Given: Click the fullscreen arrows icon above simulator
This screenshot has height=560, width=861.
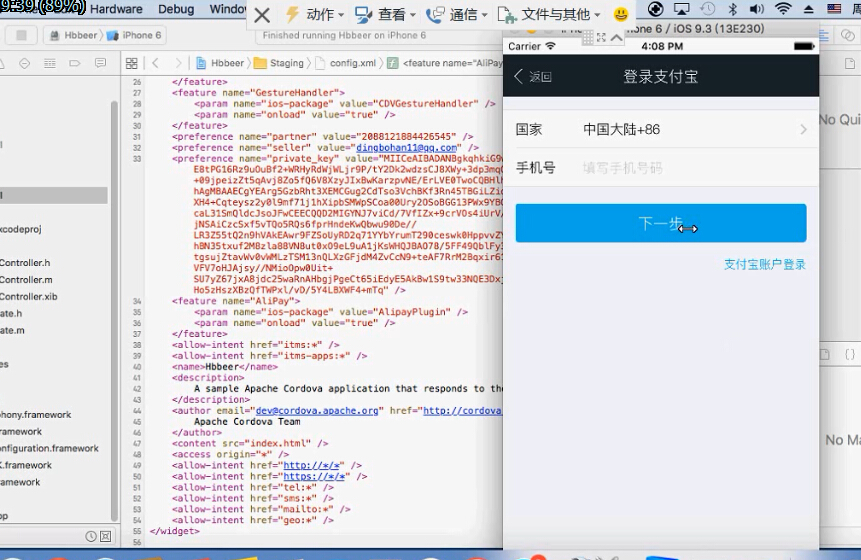Looking at the screenshot, I should pos(601,37).
